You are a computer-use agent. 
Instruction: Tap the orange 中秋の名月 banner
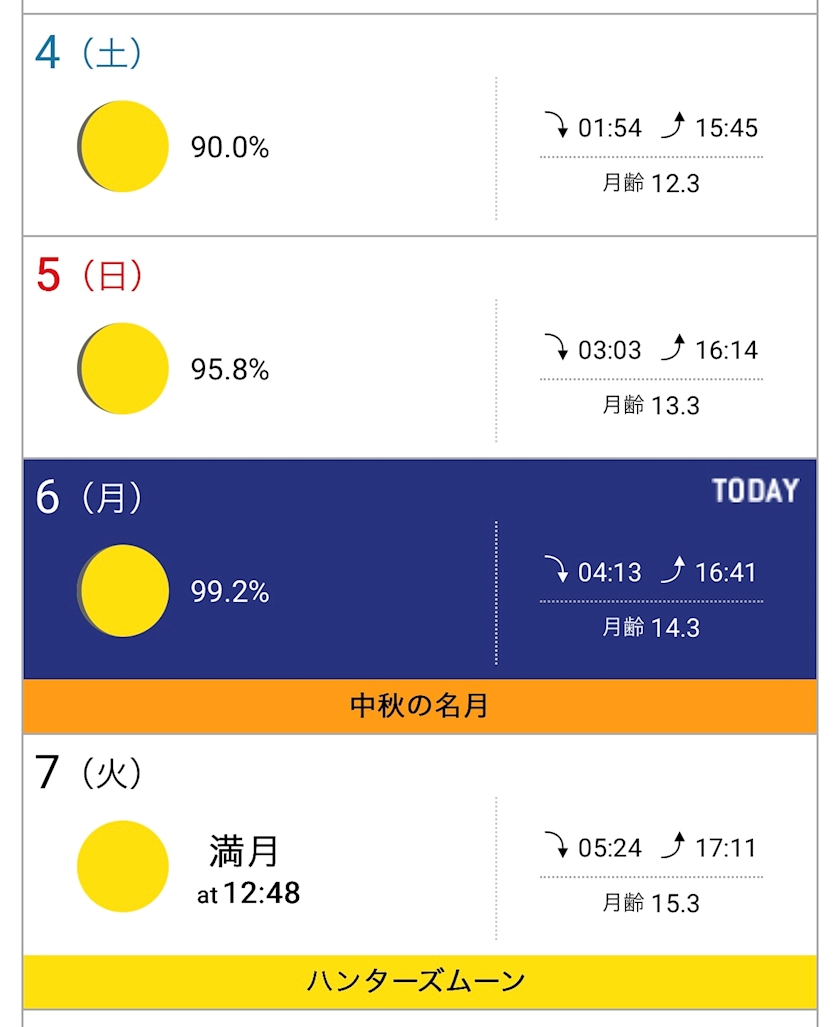coord(420,706)
